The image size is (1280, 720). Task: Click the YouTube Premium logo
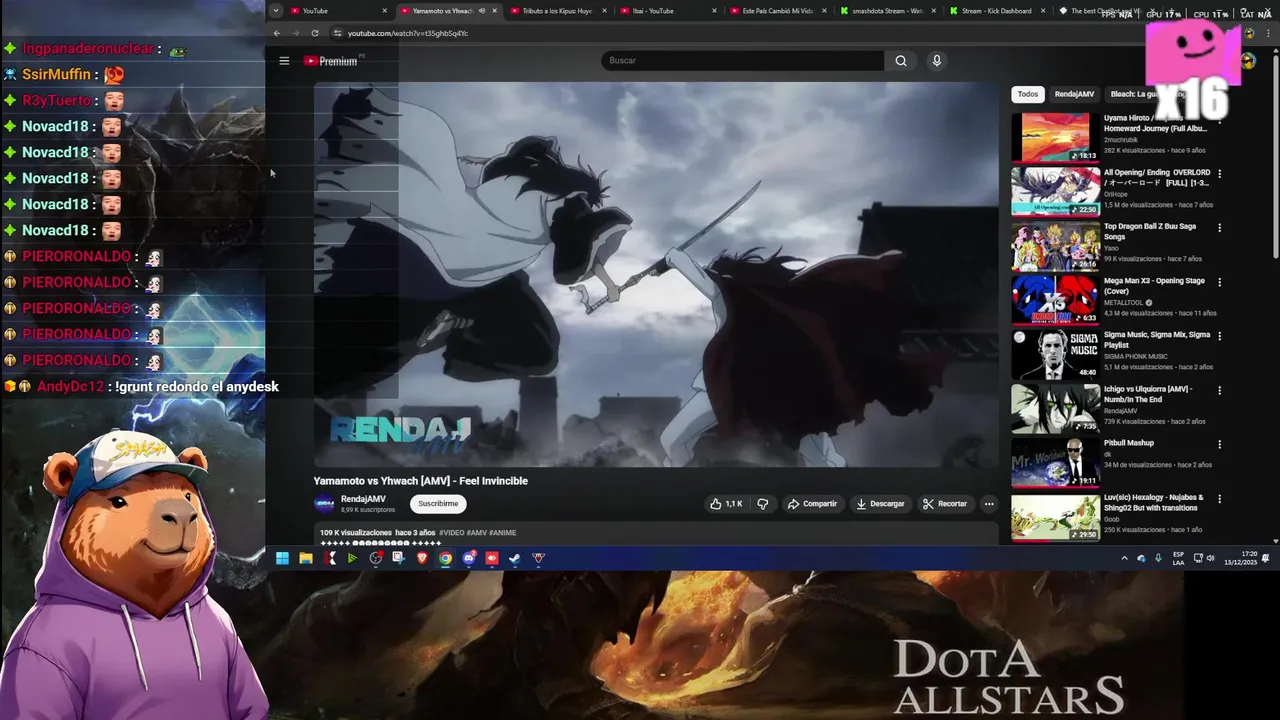[x=331, y=61]
